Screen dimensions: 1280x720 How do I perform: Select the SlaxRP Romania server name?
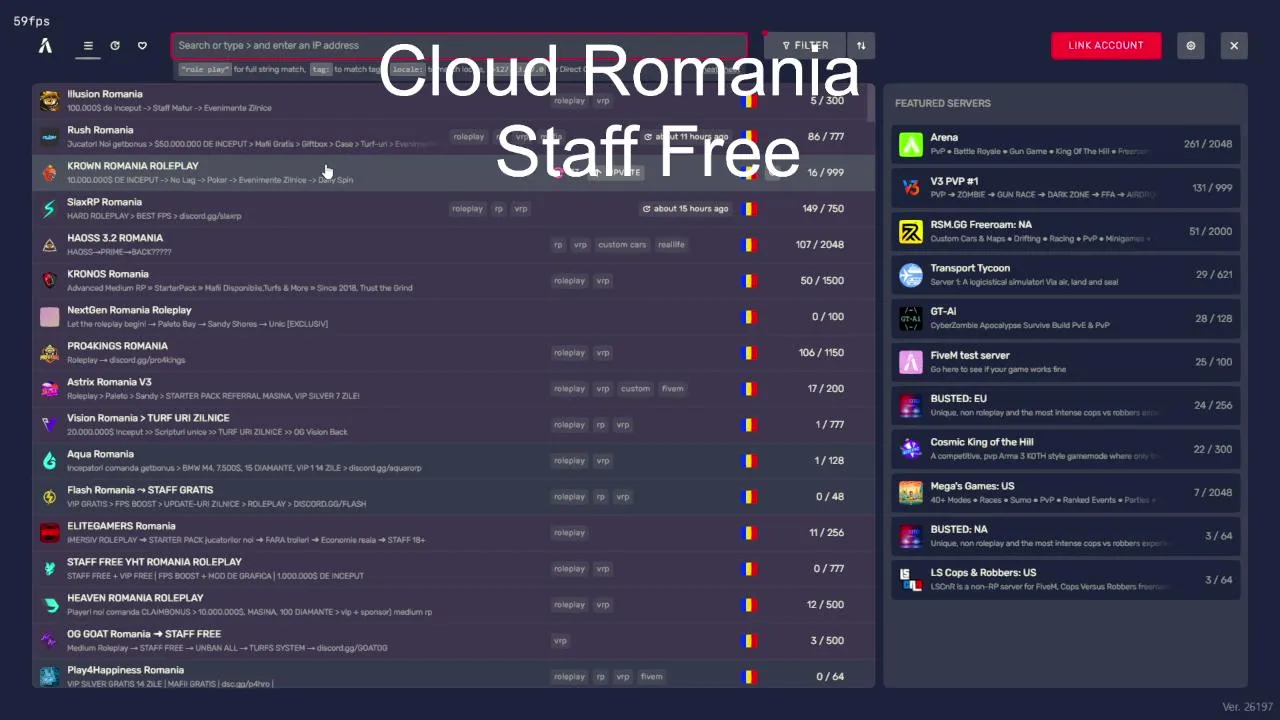click(104, 202)
